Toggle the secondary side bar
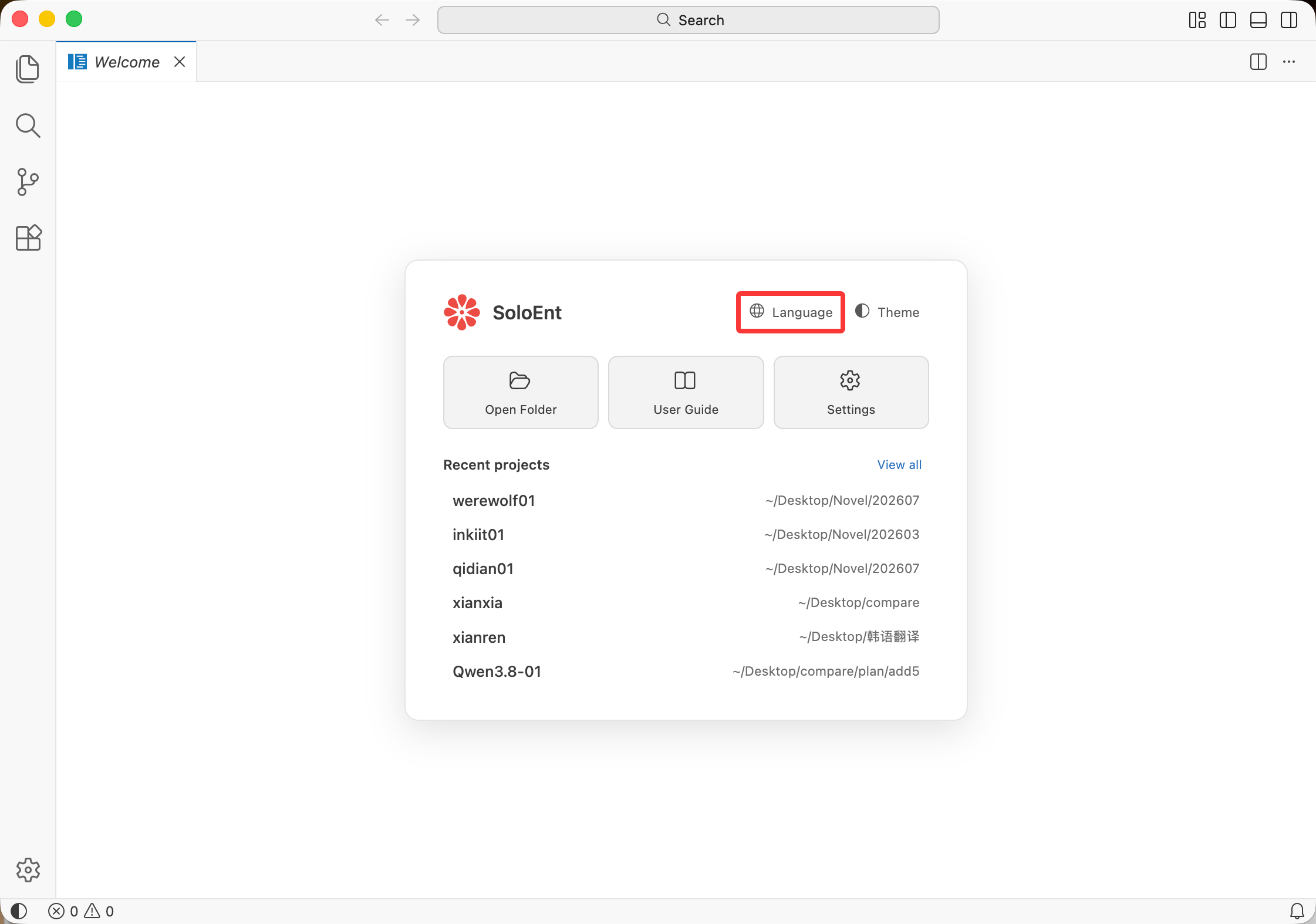 coord(1289,20)
